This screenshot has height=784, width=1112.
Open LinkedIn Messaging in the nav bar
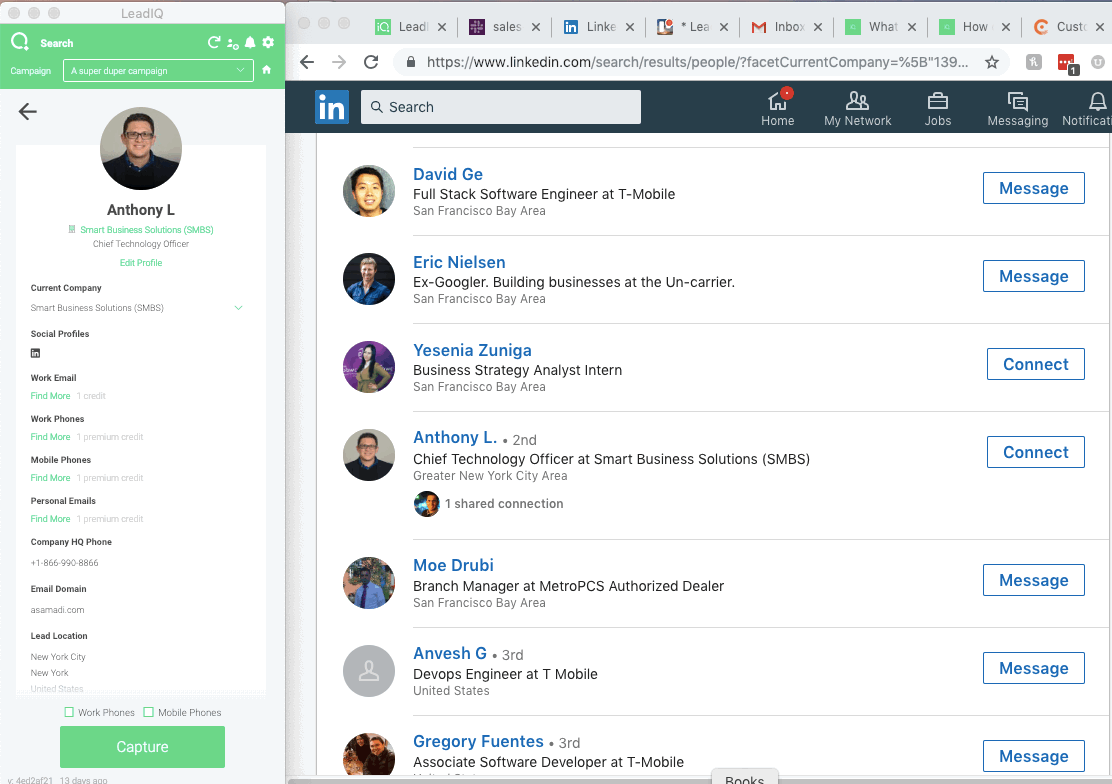click(1017, 108)
